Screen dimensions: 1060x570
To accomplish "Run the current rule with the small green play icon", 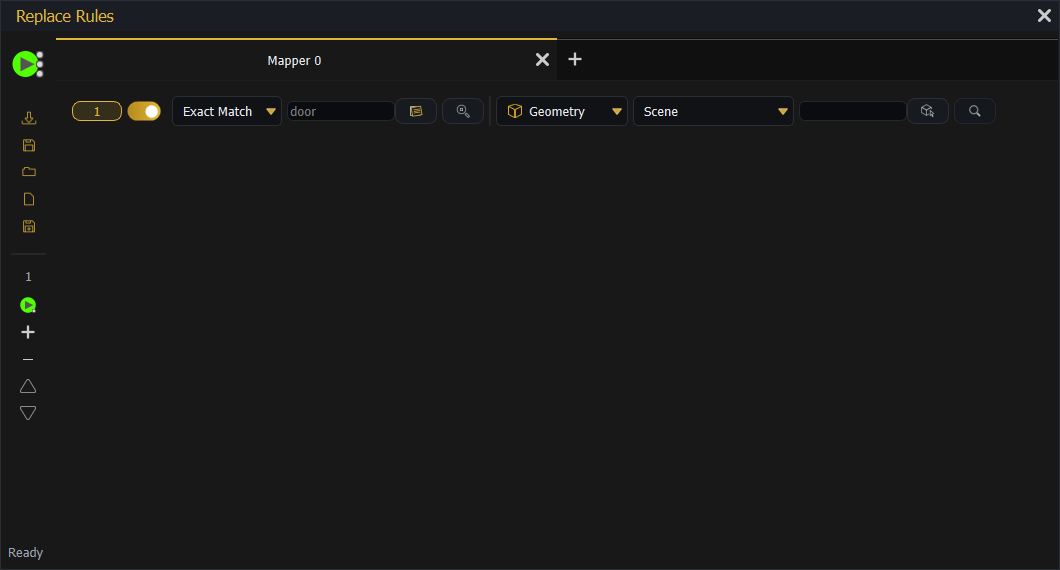I will pyautogui.click(x=28, y=305).
